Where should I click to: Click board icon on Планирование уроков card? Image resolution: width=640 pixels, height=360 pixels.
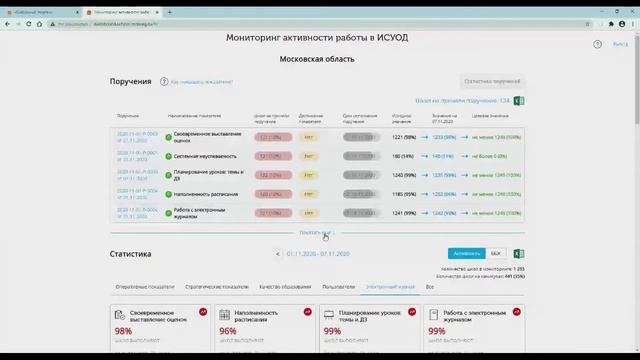(x=329, y=315)
